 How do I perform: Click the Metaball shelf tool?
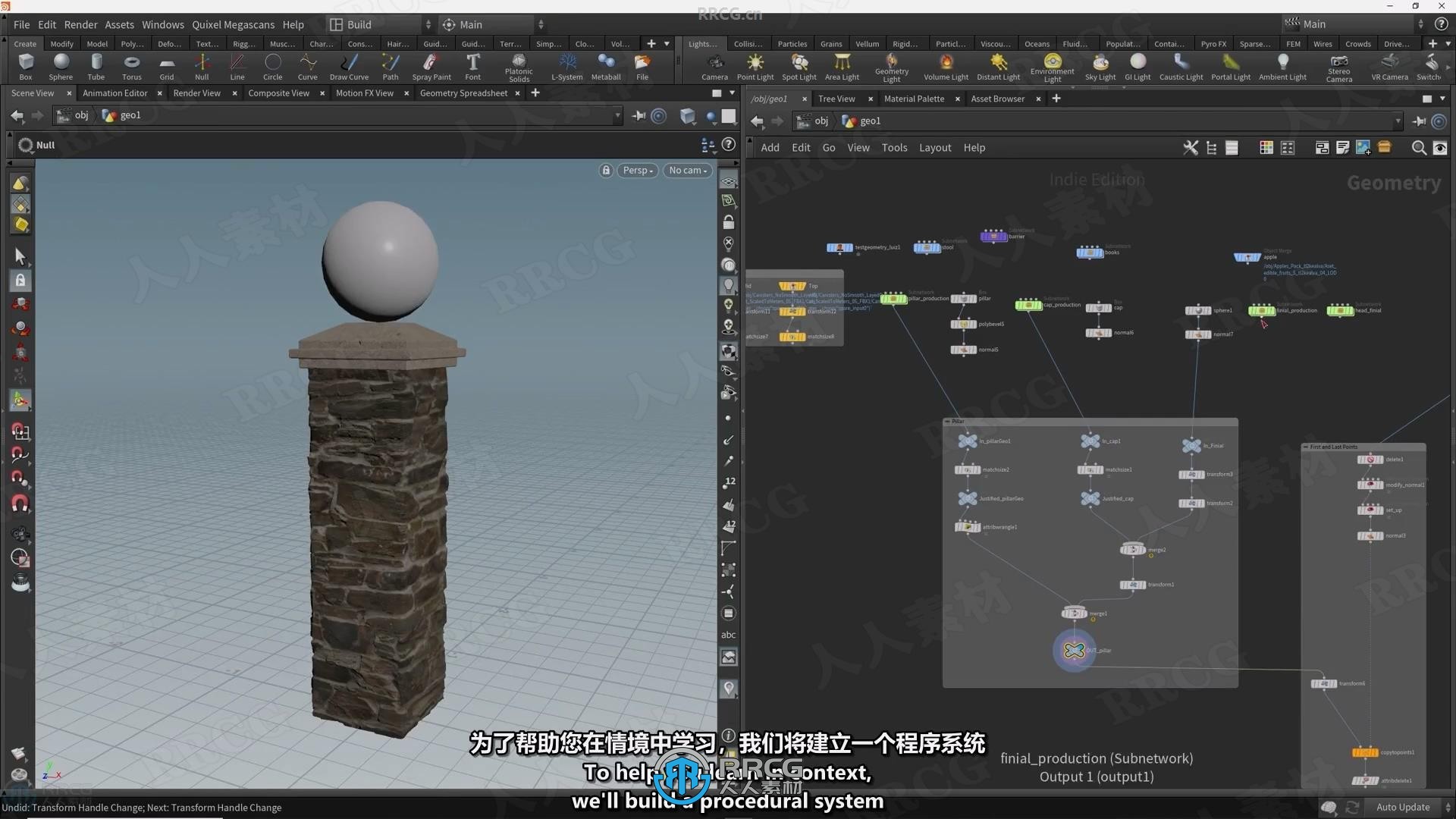[x=606, y=66]
